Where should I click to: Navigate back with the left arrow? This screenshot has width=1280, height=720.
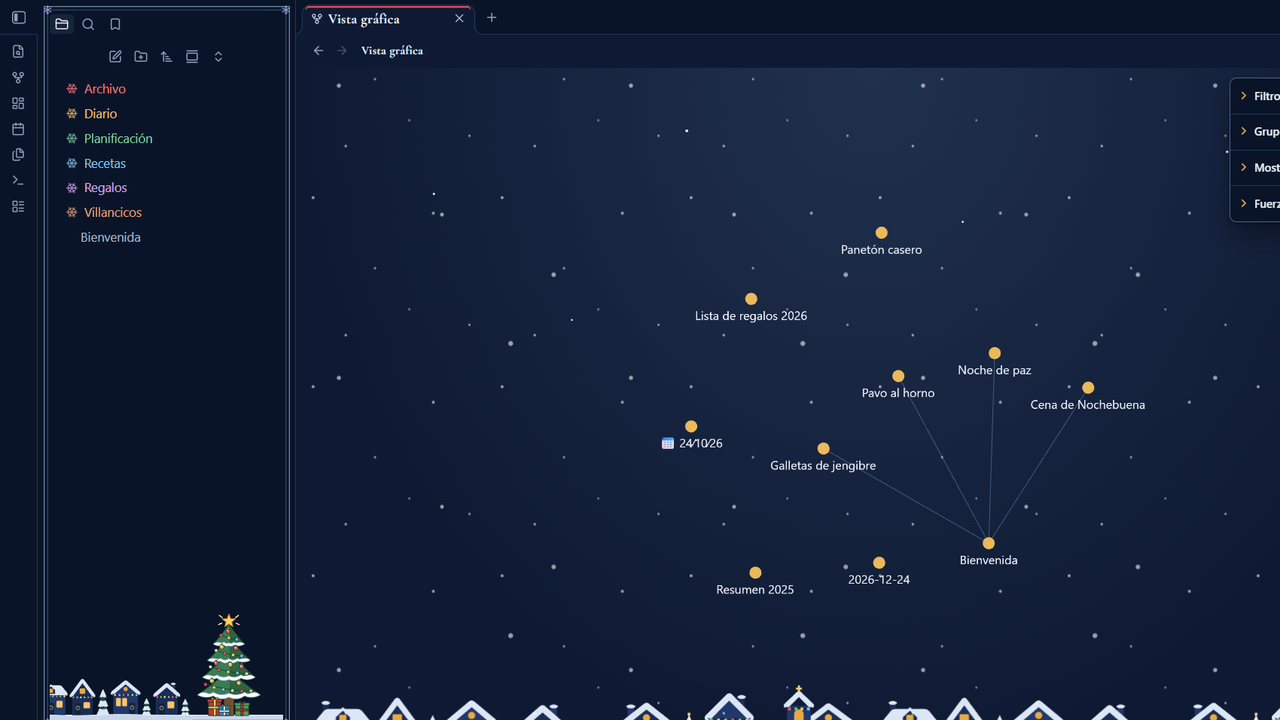[x=318, y=51]
